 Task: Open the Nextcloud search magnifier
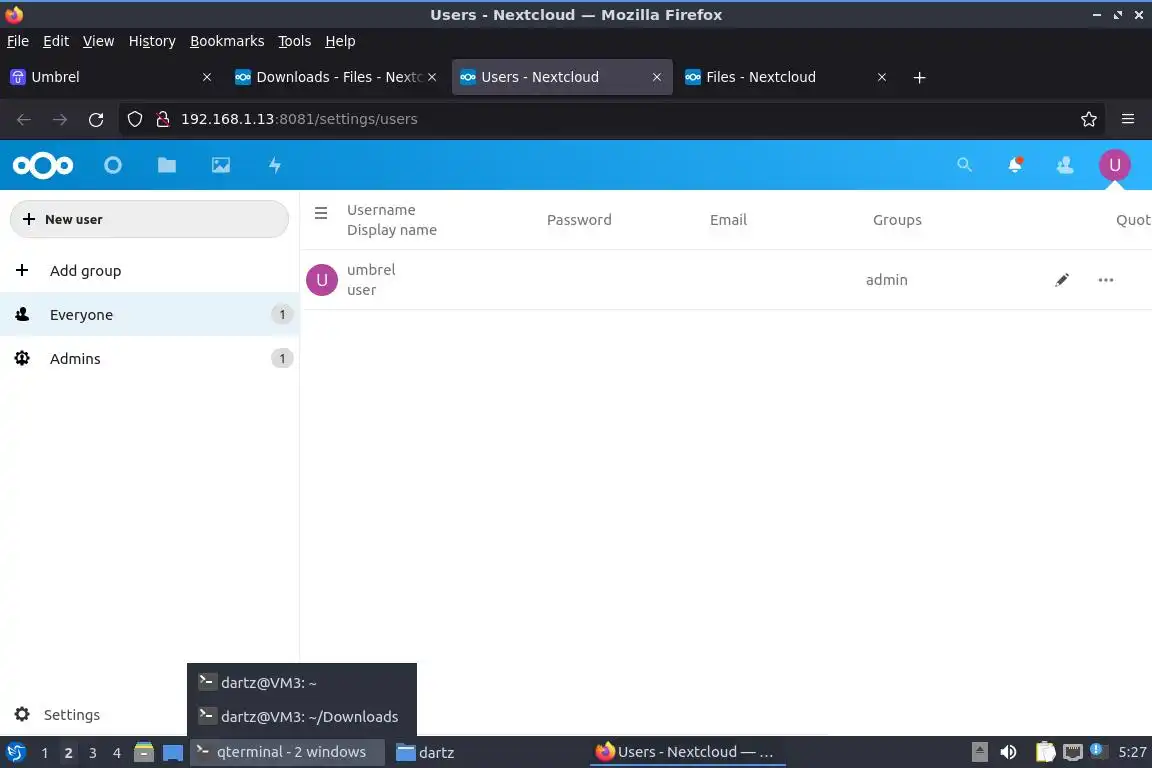click(x=964, y=165)
